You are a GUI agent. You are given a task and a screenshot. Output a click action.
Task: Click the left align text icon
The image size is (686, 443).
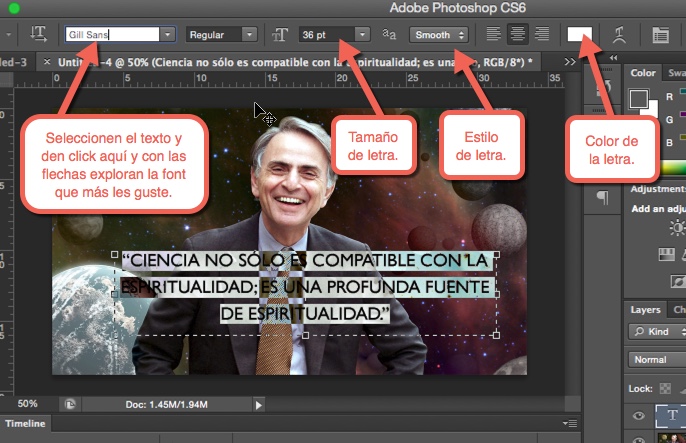click(x=493, y=34)
